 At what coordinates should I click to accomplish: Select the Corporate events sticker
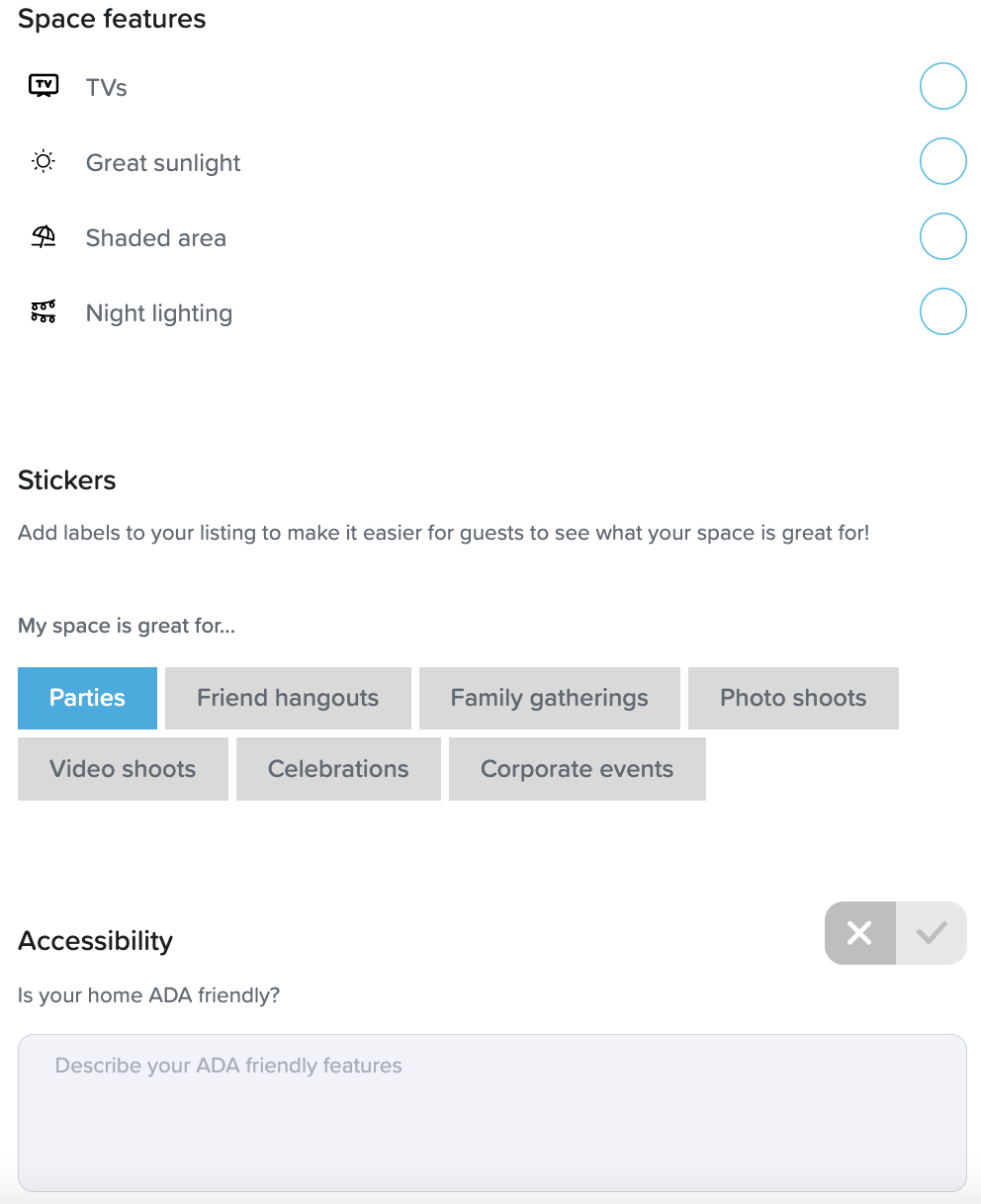pos(577,769)
